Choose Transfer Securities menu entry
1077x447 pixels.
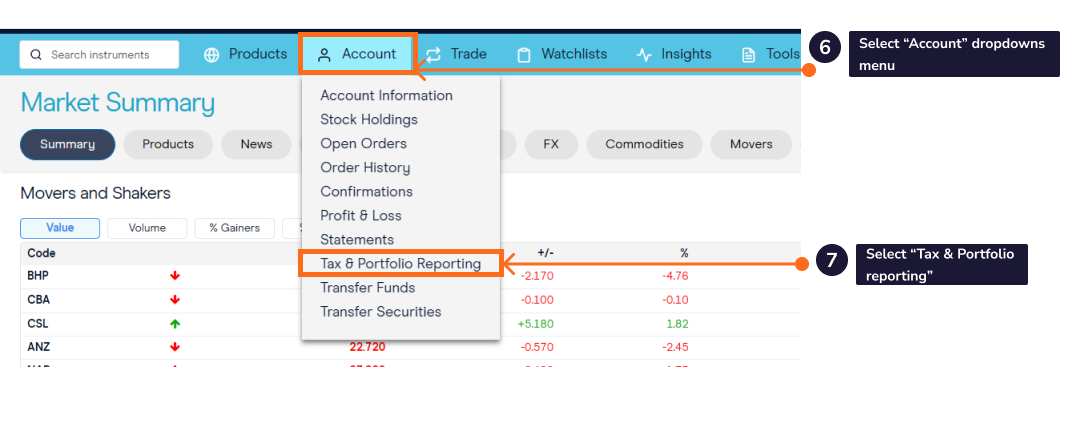pyautogui.click(x=381, y=312)
